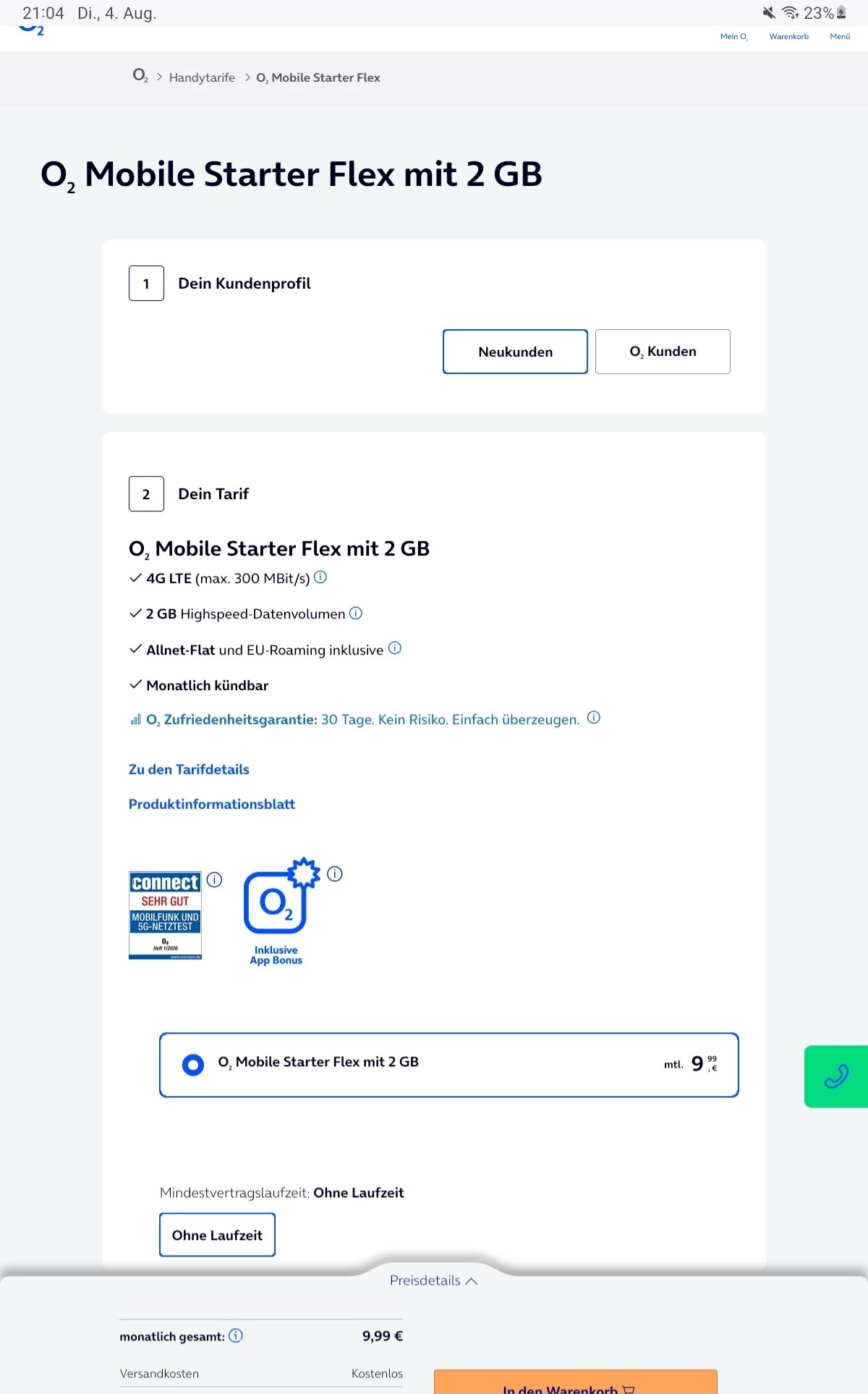
Task: Choose Ohne Laufzeit contract term
Action: (217, 1235)
